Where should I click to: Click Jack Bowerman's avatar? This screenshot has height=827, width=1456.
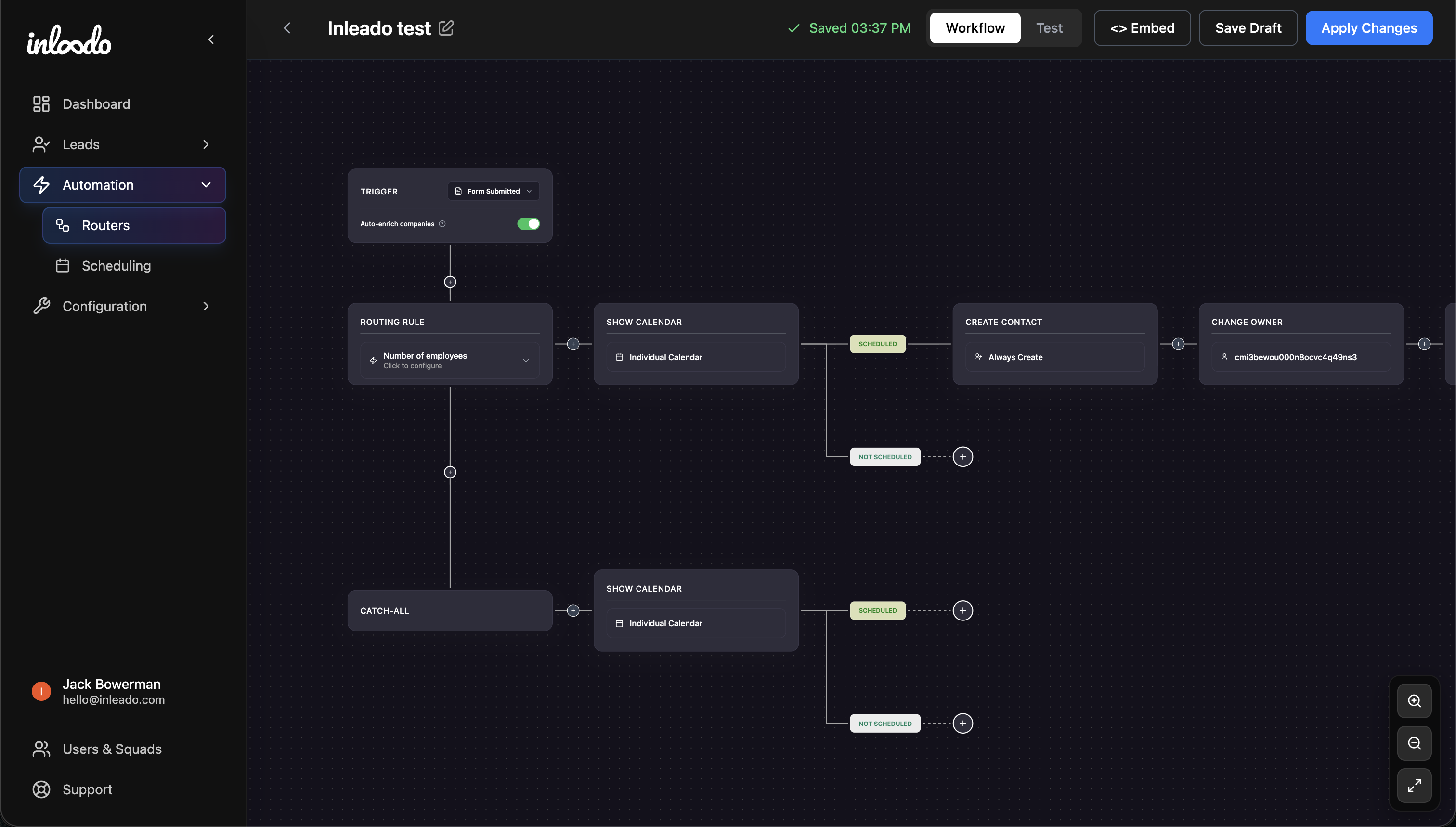[x=40, y=691]
